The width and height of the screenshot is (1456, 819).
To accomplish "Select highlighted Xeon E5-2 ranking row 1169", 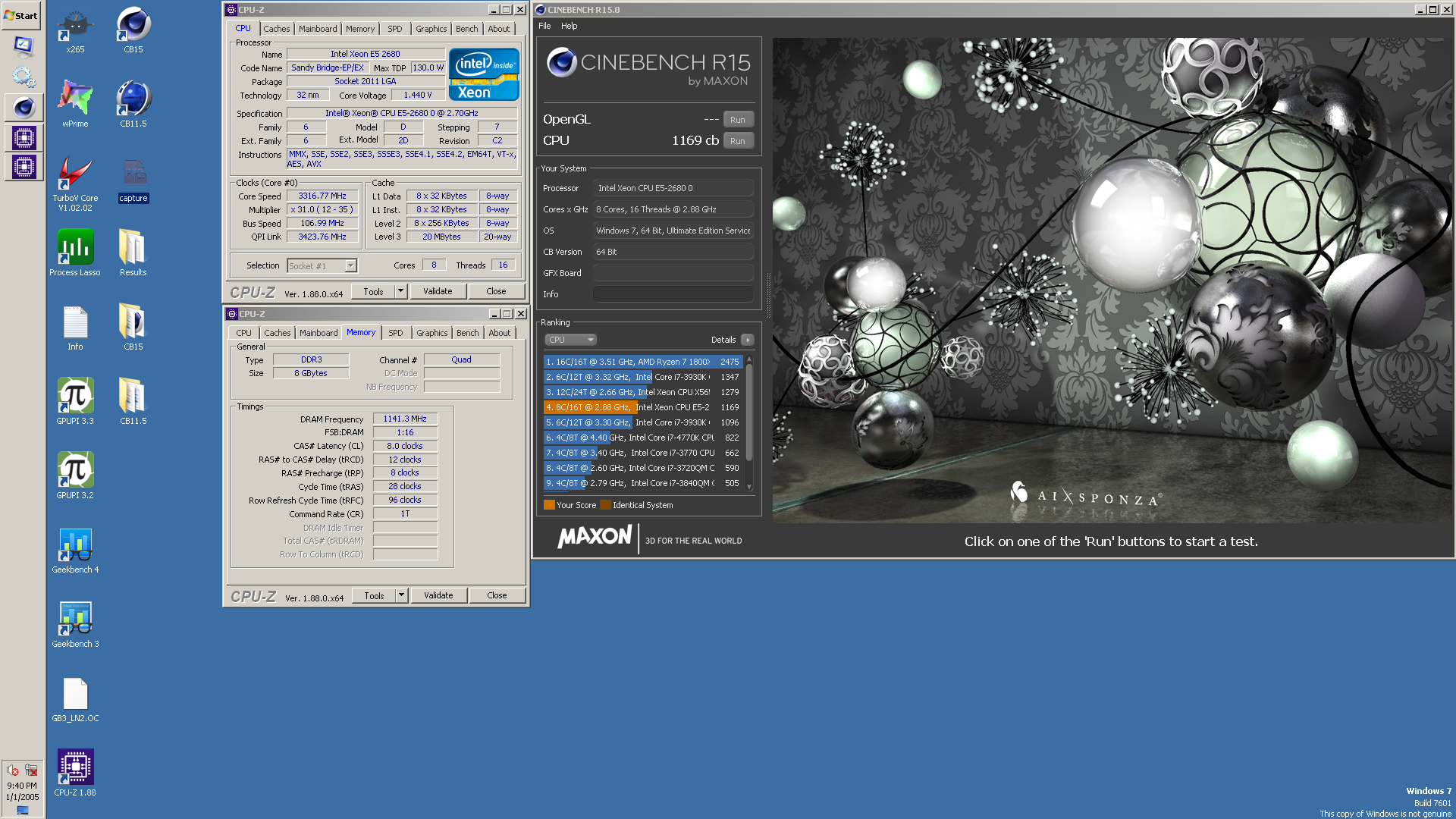I will coord(642,407).
